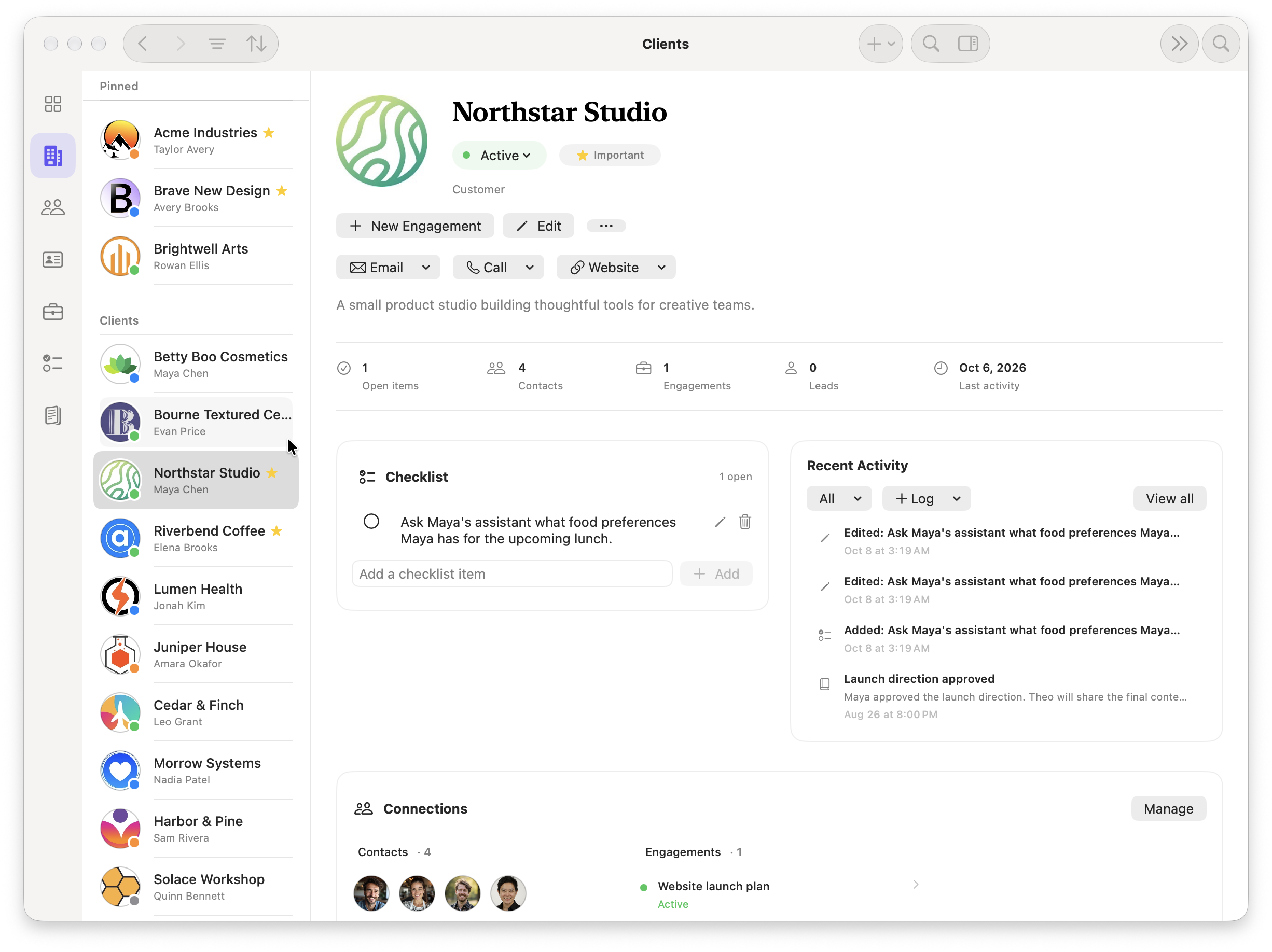Select Riverbend Coffee client

pos(196,538)
